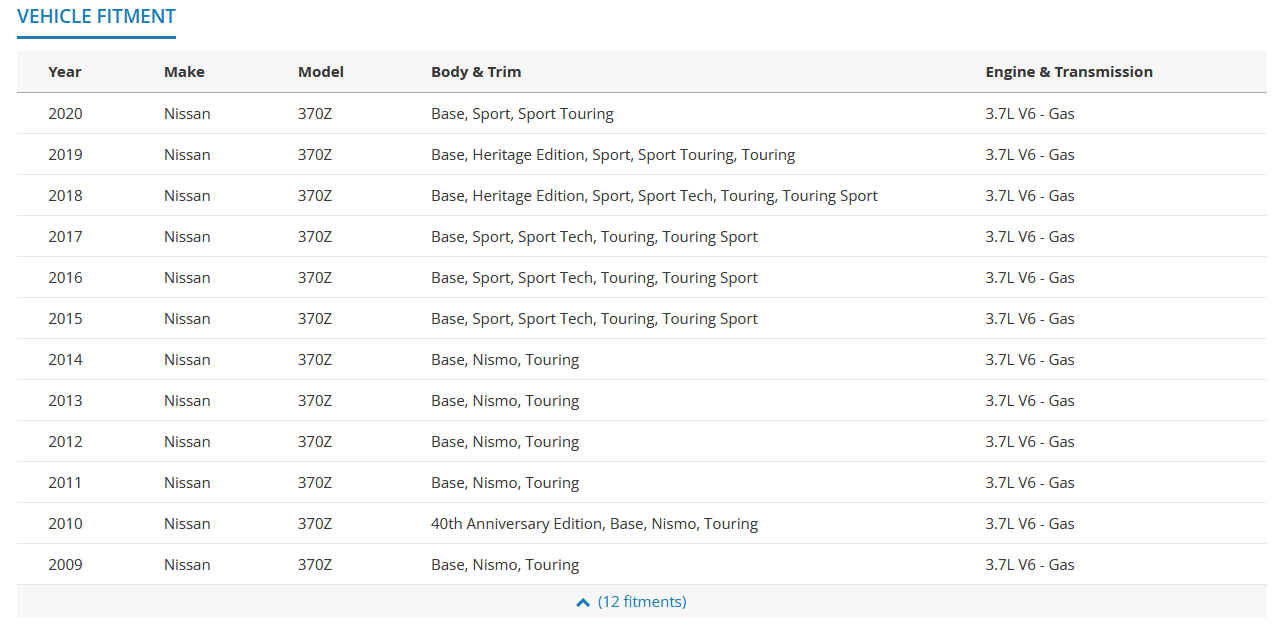Select the 2012 year cell
The height and width of the screenshot is (634, 1278).
[x=65, y=442]
